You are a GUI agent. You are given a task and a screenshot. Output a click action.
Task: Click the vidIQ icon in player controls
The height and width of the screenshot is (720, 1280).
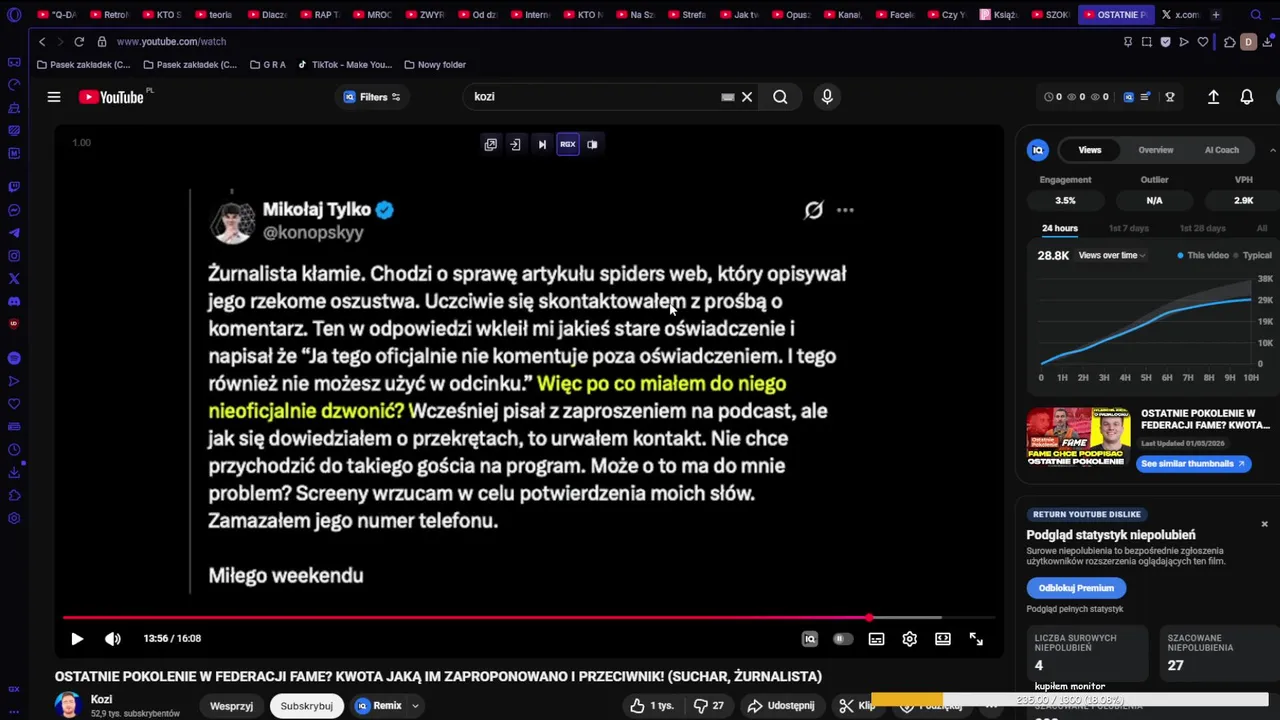pyautogui.click(x=810, y=639)
